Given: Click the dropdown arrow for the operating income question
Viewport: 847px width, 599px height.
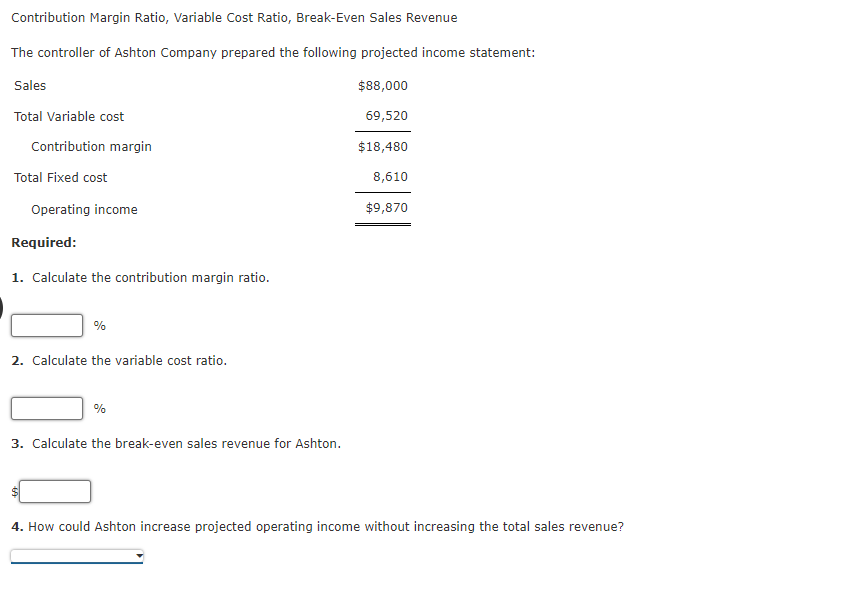Looking at the screenshot, I should (x=137, y=555).
